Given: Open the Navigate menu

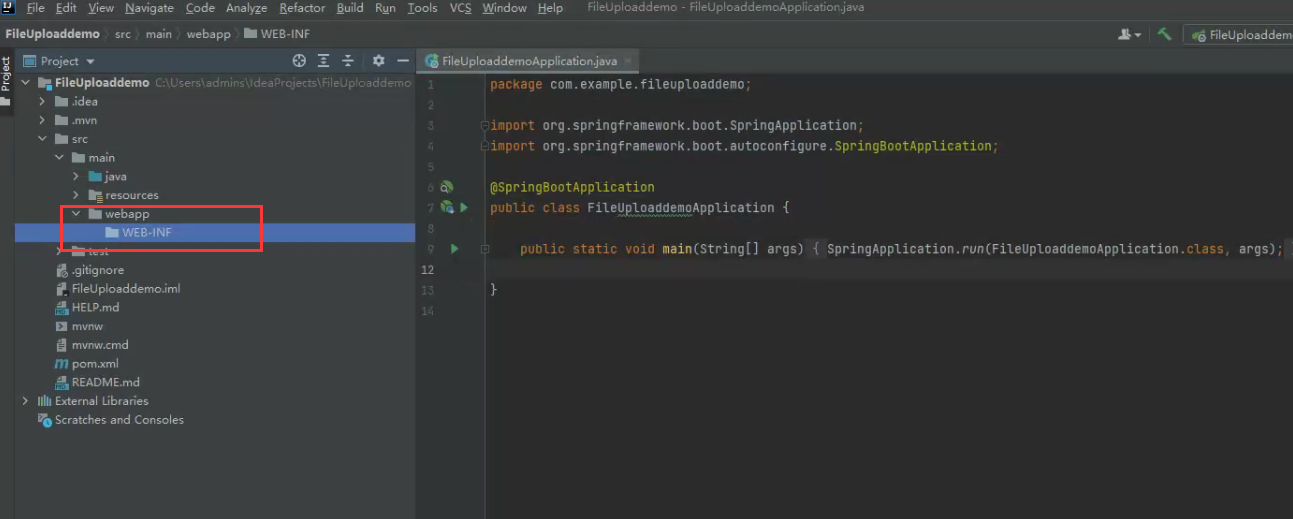Looking at the screenshot, I should point(149,8).
